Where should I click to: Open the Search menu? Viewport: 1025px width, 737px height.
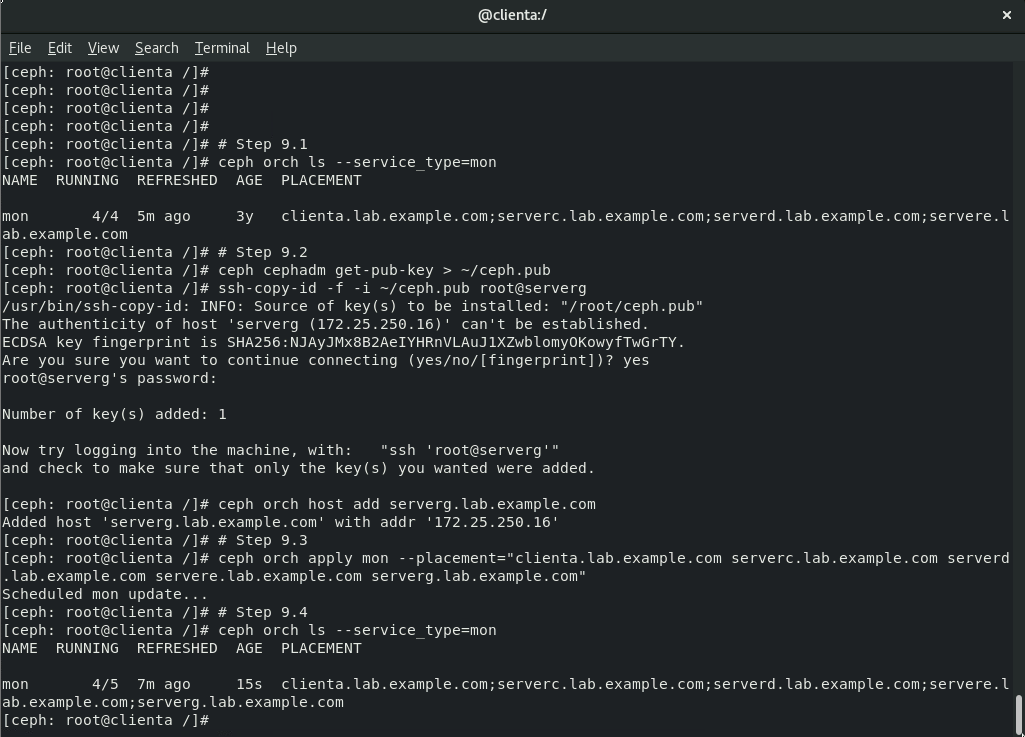[x=156, y=48]
